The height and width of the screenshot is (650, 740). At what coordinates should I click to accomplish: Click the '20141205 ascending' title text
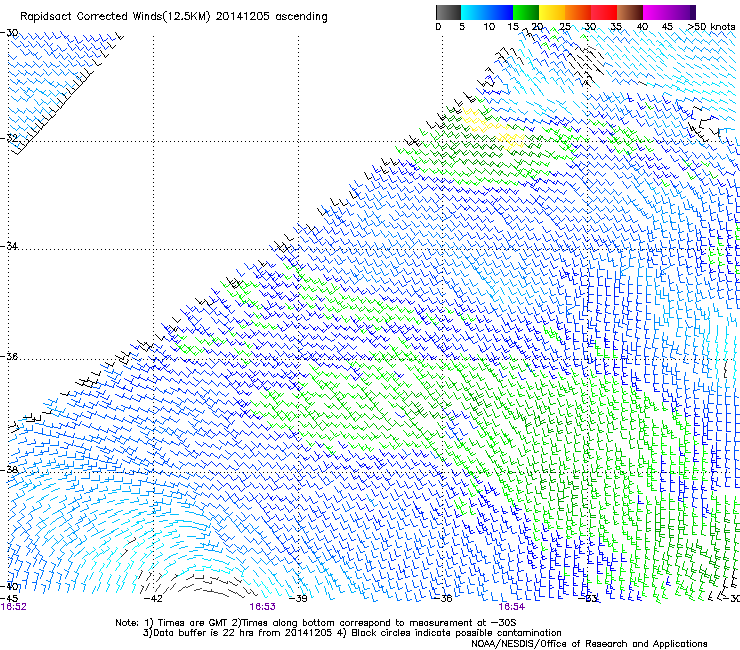tap(271, 17)
